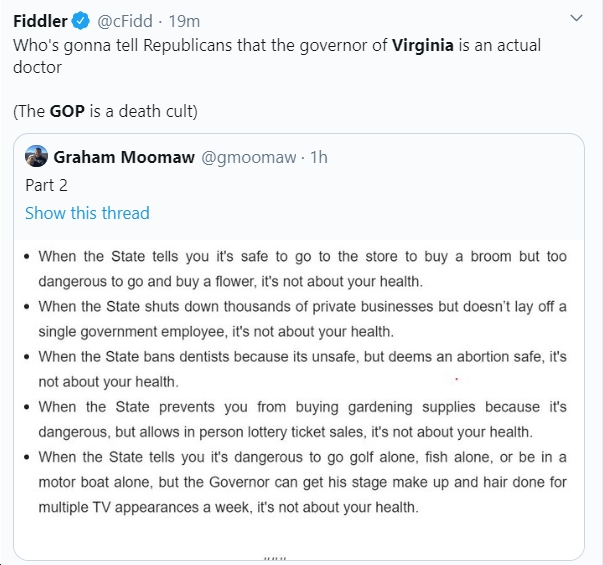The width and height of the screenshot is (603, 565).
Task: Open the @gmoomaw handle
Action: pos(248,157)
